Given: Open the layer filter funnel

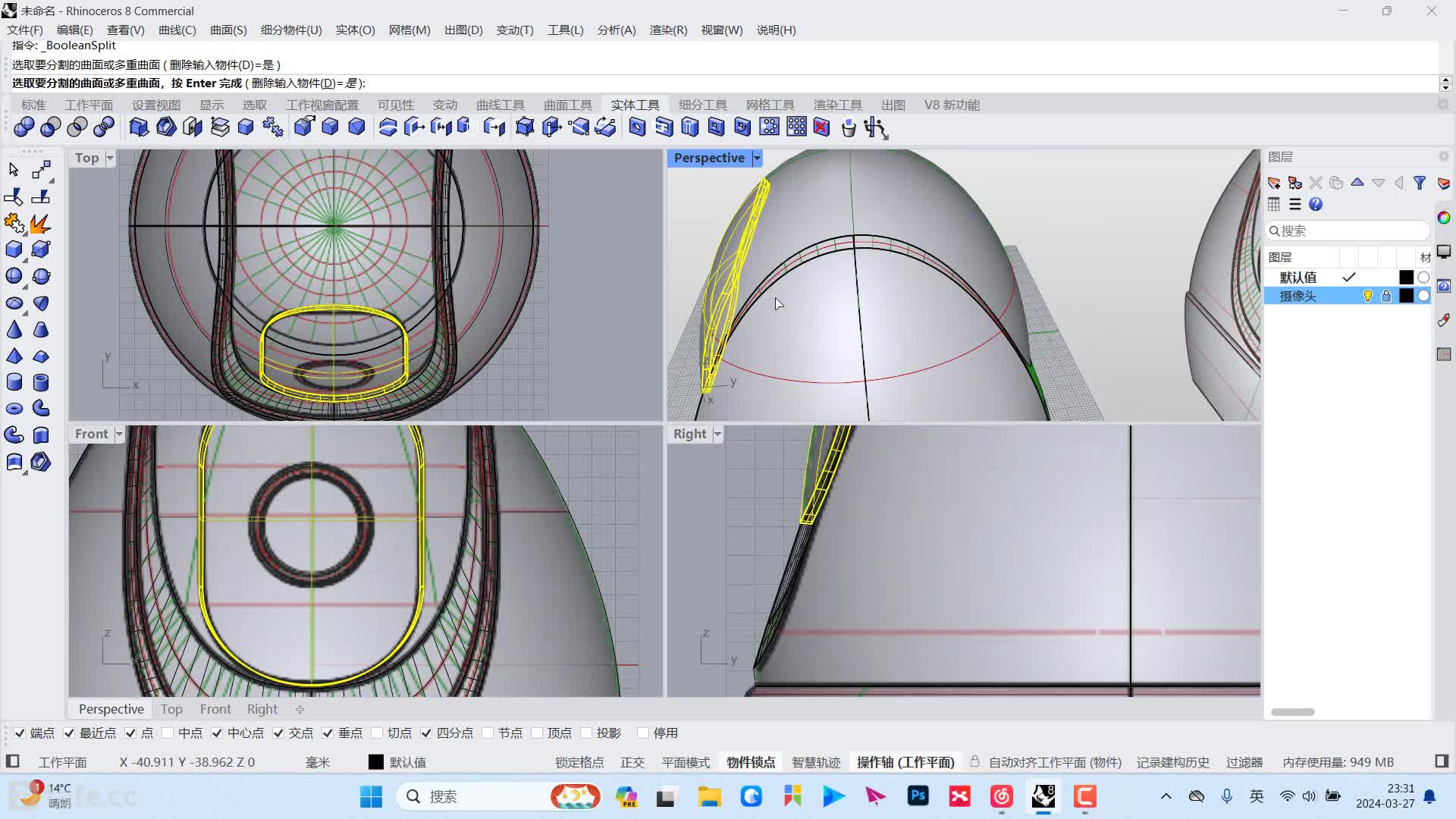Looking at the screenshot, I should tap(1420, 183).
